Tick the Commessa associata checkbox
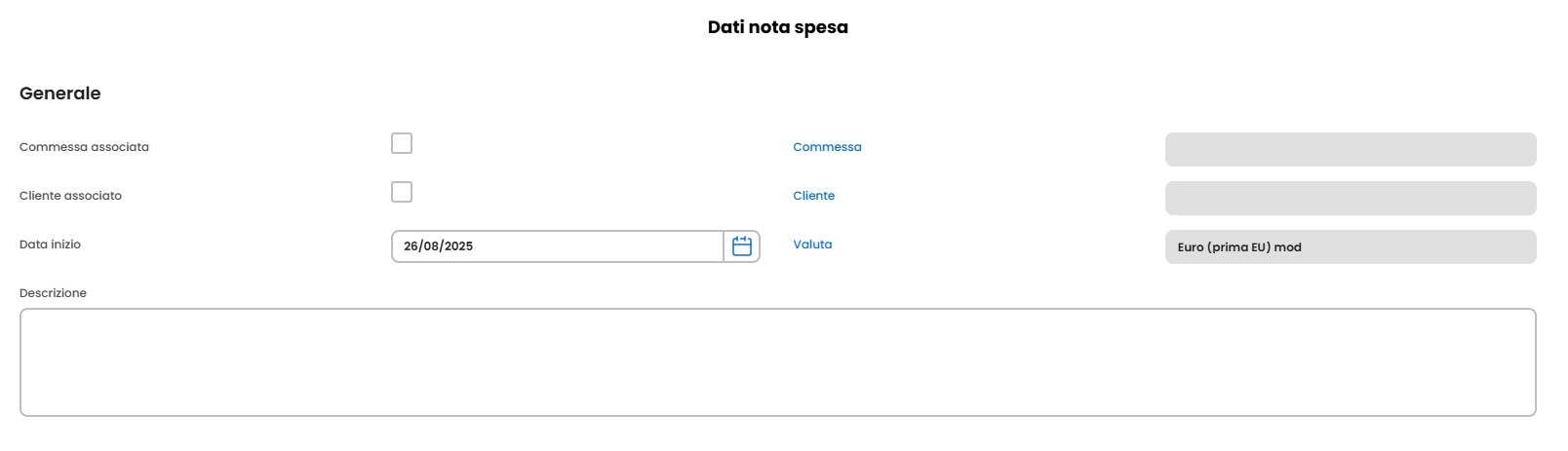The width and height of the screenshot is (1568, 451). 402,143
